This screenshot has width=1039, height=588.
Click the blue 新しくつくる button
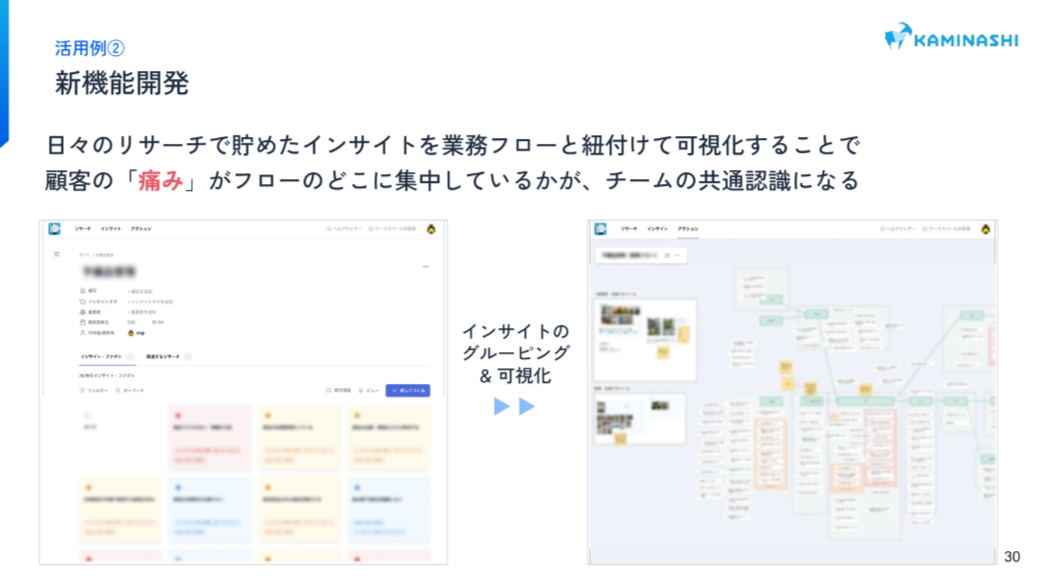click(x=407, y=390)
